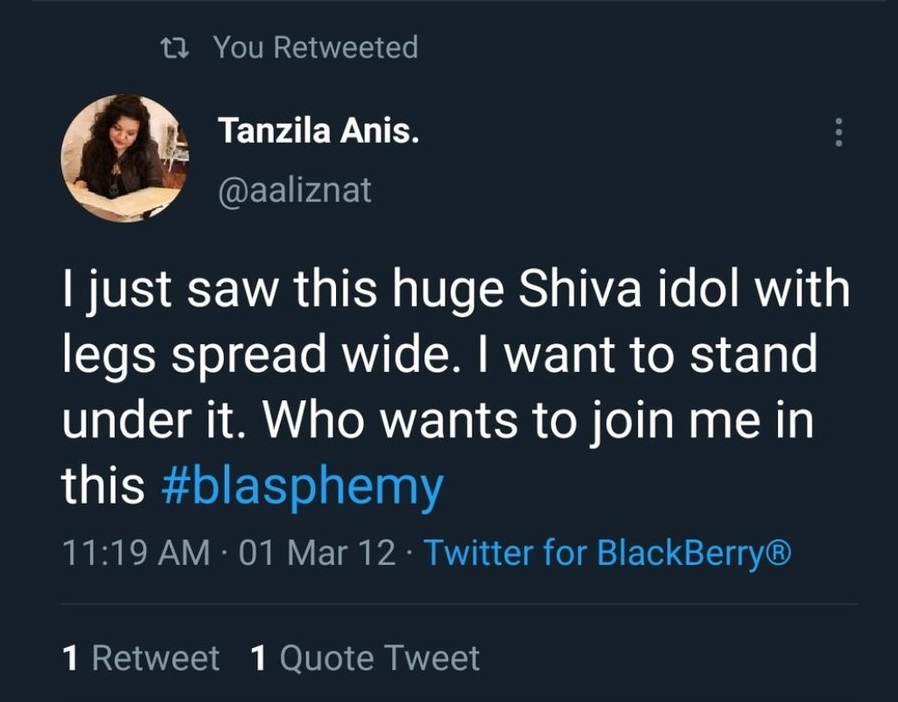The width and height of the screenshot is (898, 702).
Task: Open the #blasphemy hashtag
Action: tap(301, 487)
